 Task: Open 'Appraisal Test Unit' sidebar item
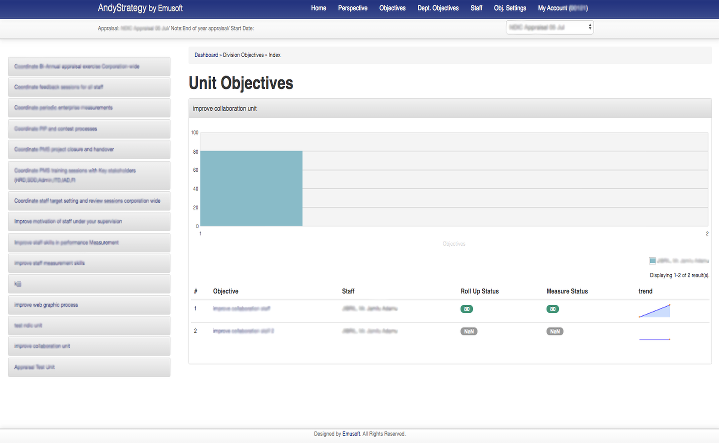coord(89,367)
